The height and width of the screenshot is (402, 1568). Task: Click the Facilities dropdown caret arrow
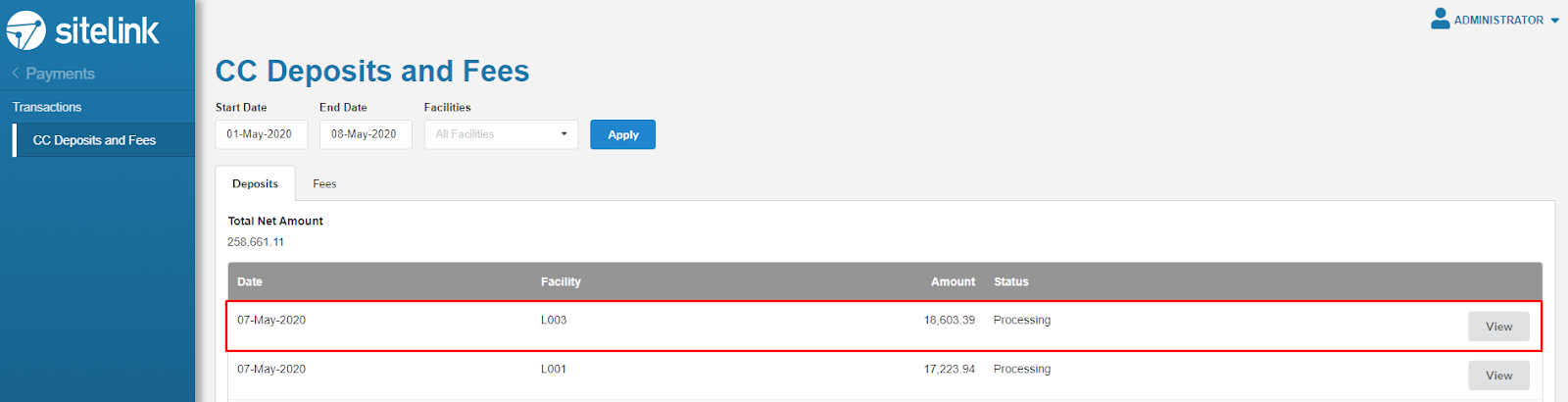563,134
